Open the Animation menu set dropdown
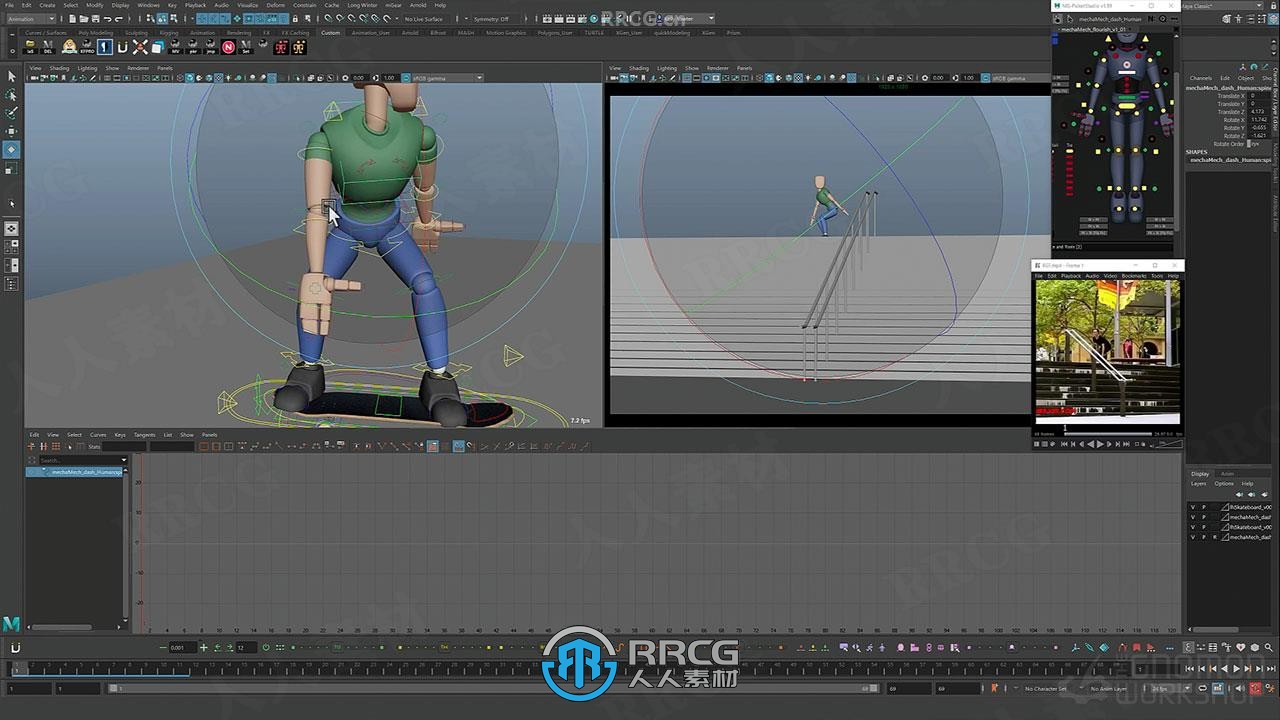Screen dimensions: 1280x720 (x=33, y=18)
